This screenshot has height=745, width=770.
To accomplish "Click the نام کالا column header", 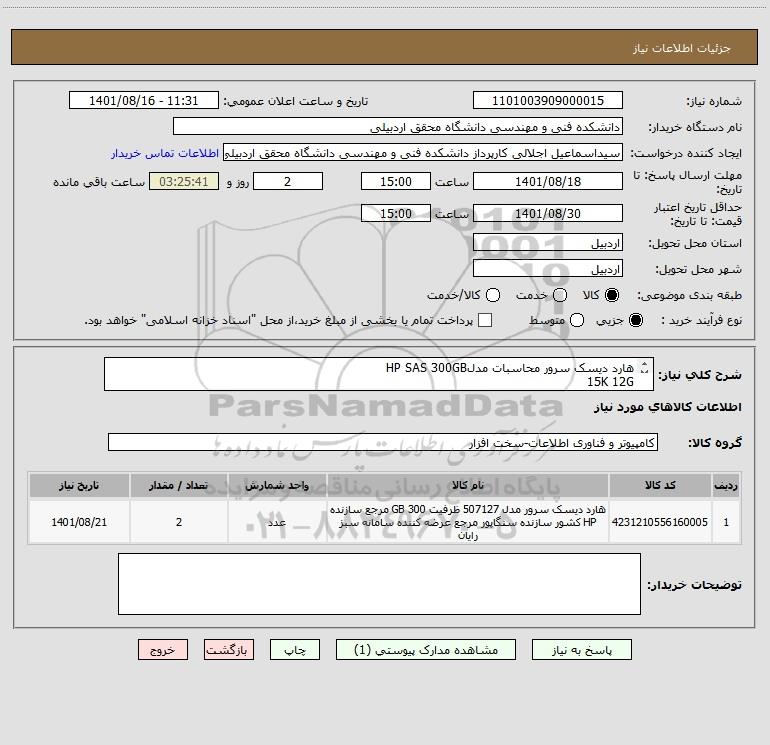I will point(468,485).
